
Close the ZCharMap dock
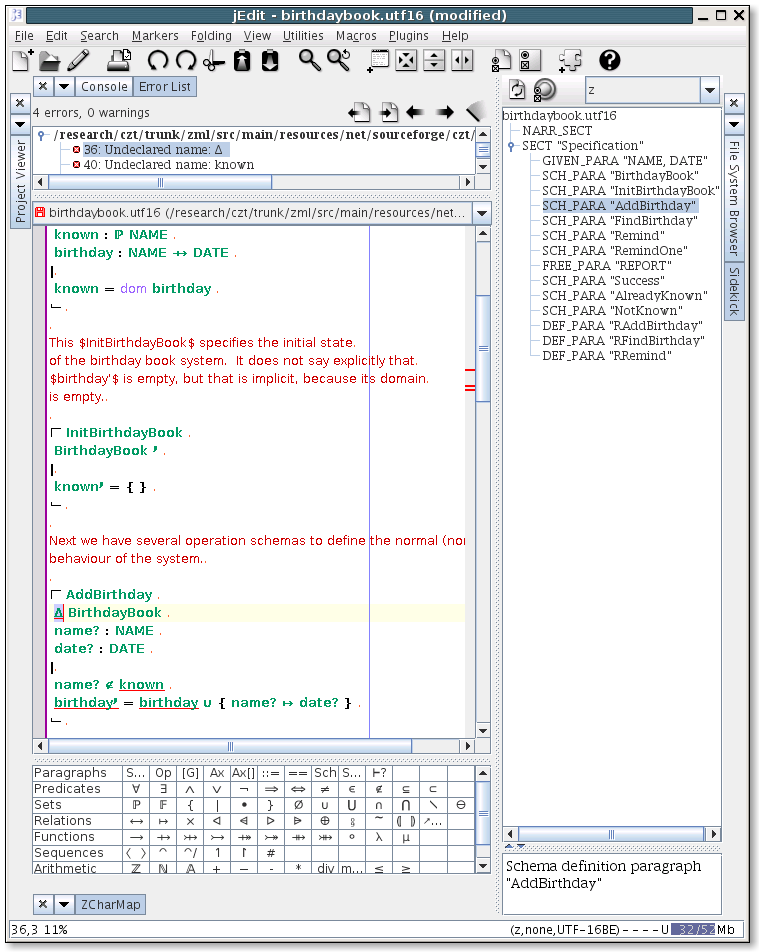click(x=43, y=904)
